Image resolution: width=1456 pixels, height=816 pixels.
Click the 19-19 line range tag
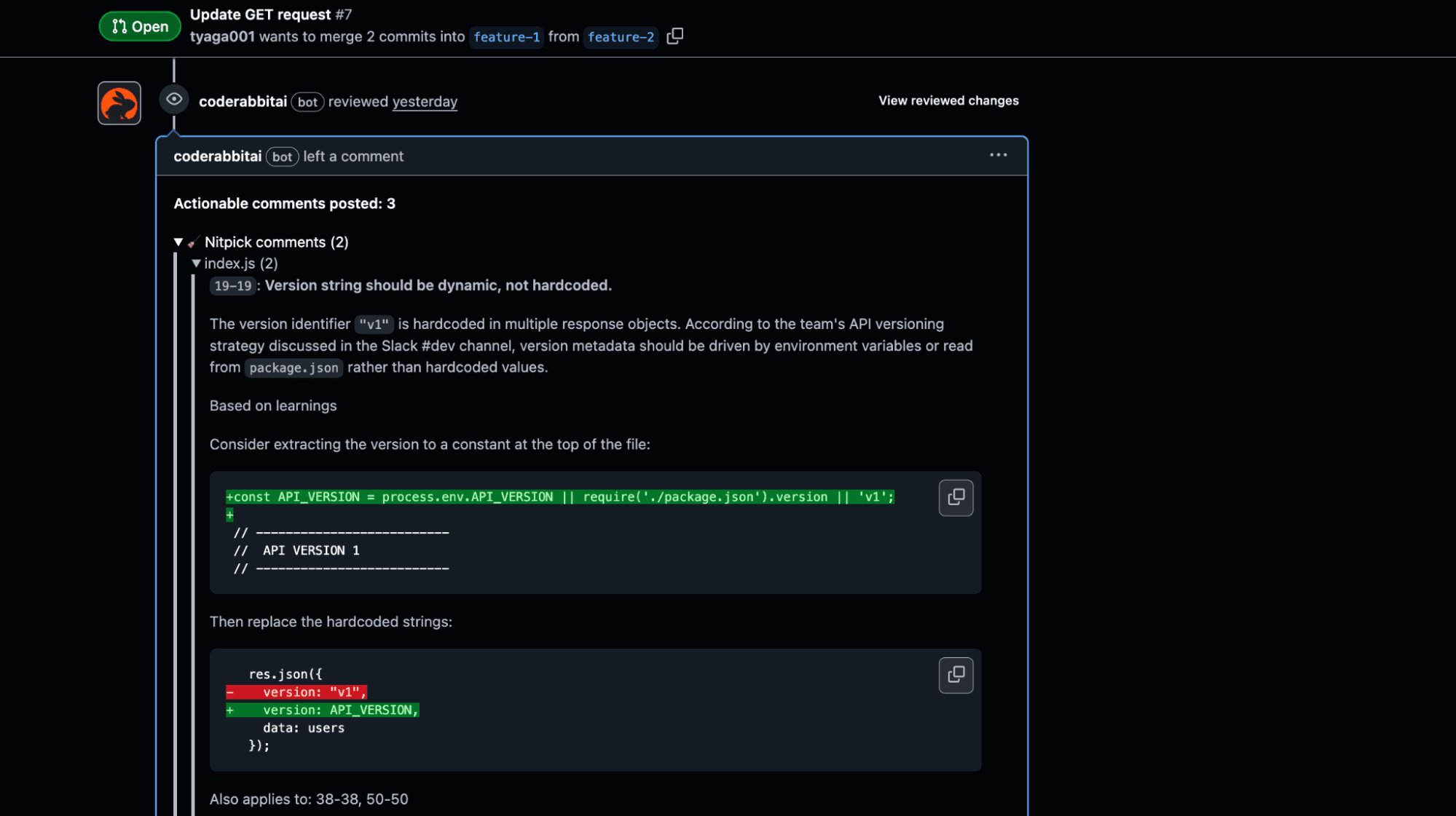pyautogui.click(x=232, y=286)
